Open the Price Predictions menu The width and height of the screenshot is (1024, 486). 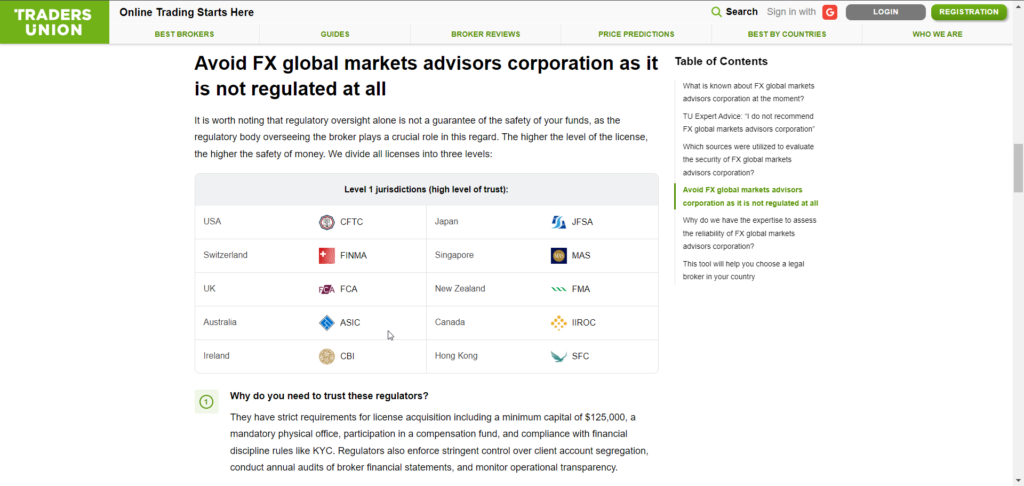636,34
